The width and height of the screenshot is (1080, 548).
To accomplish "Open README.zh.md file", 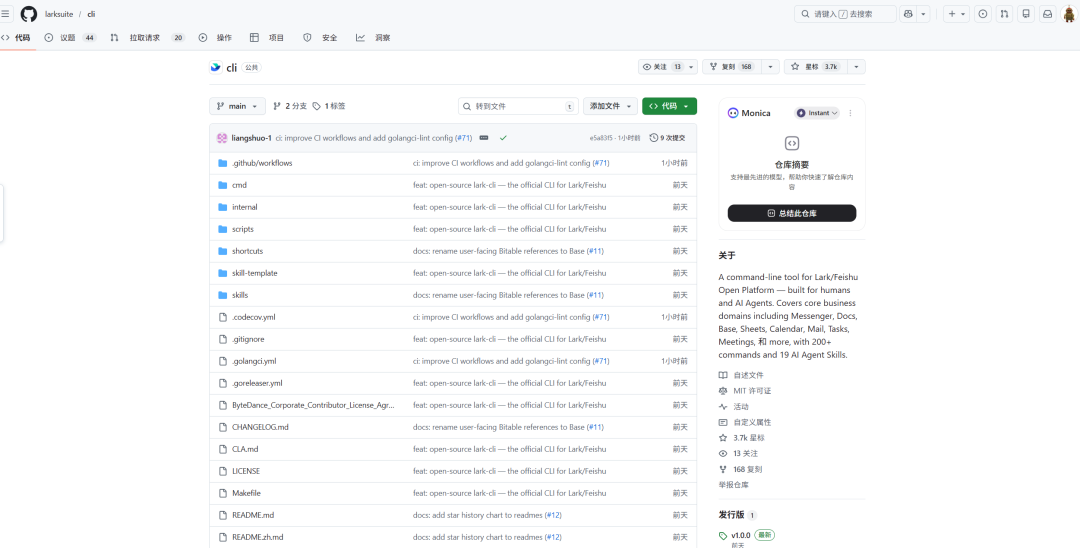I will (x=258, y=536).
